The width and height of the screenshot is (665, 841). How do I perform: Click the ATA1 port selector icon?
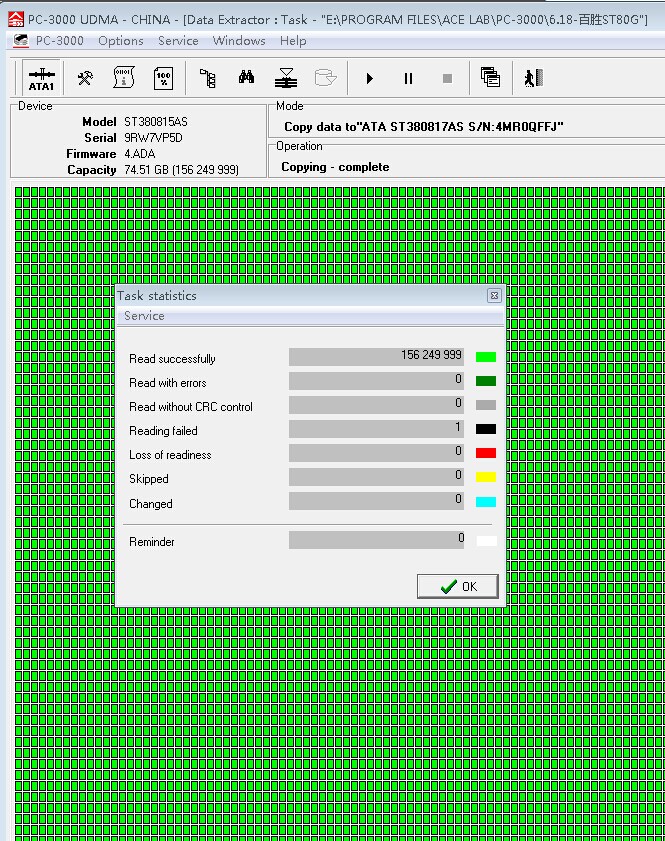pyautogui.click(x=41, y=78)
